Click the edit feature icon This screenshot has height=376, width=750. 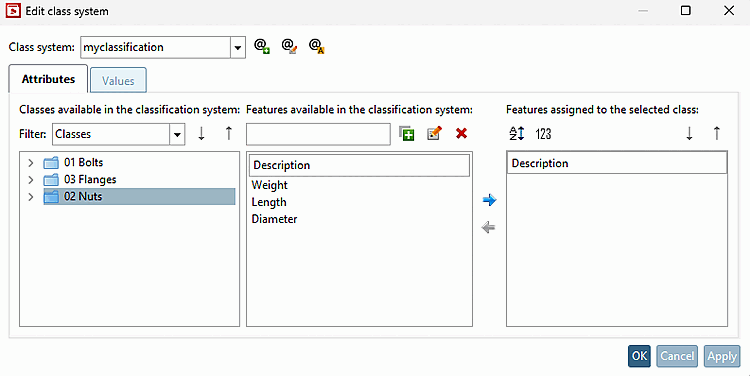coord(434,134)
